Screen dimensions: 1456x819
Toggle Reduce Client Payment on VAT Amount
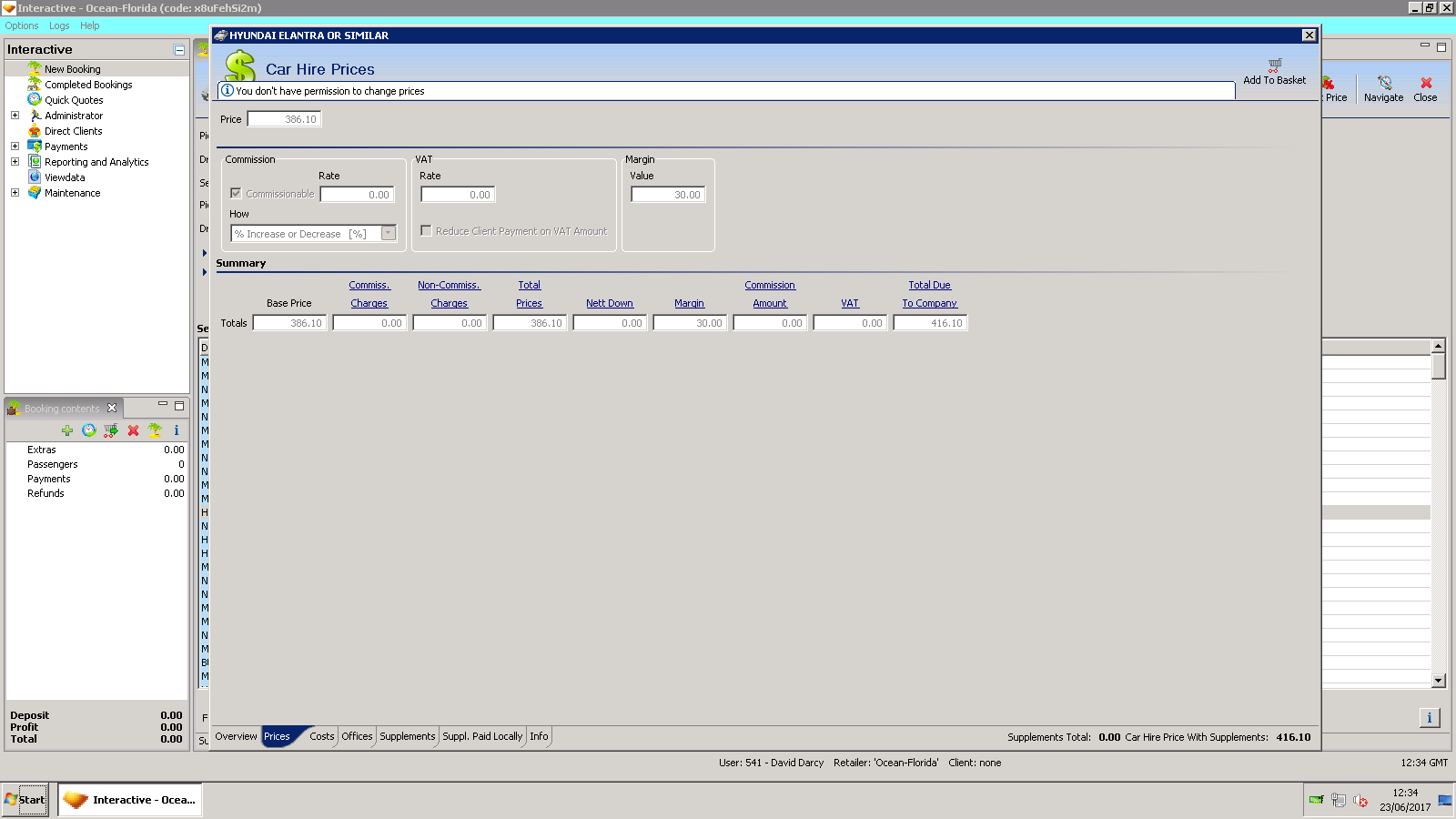[x=426, y=231]
